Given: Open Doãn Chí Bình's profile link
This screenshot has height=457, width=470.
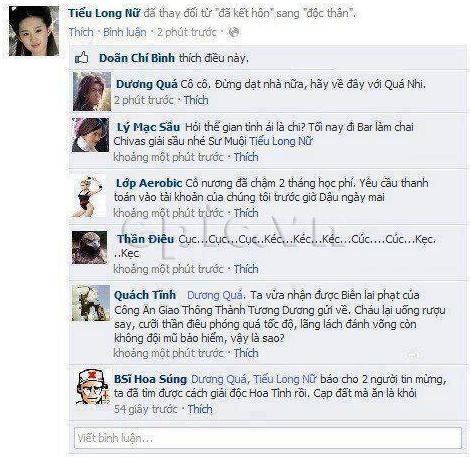Looking at the screenshot, I should coord(137,58).
